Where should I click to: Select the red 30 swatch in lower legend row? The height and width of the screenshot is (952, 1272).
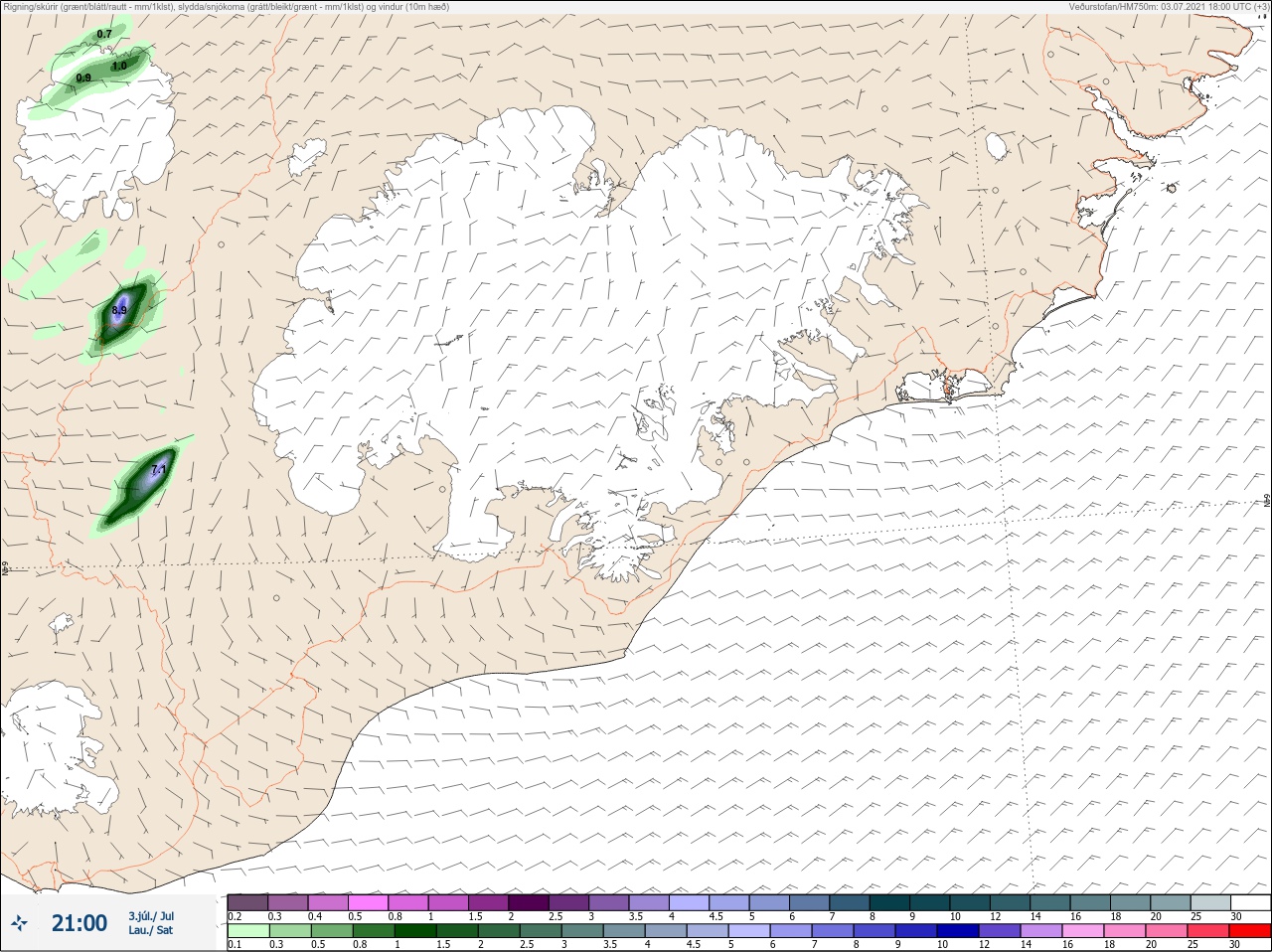(1250, 931)
